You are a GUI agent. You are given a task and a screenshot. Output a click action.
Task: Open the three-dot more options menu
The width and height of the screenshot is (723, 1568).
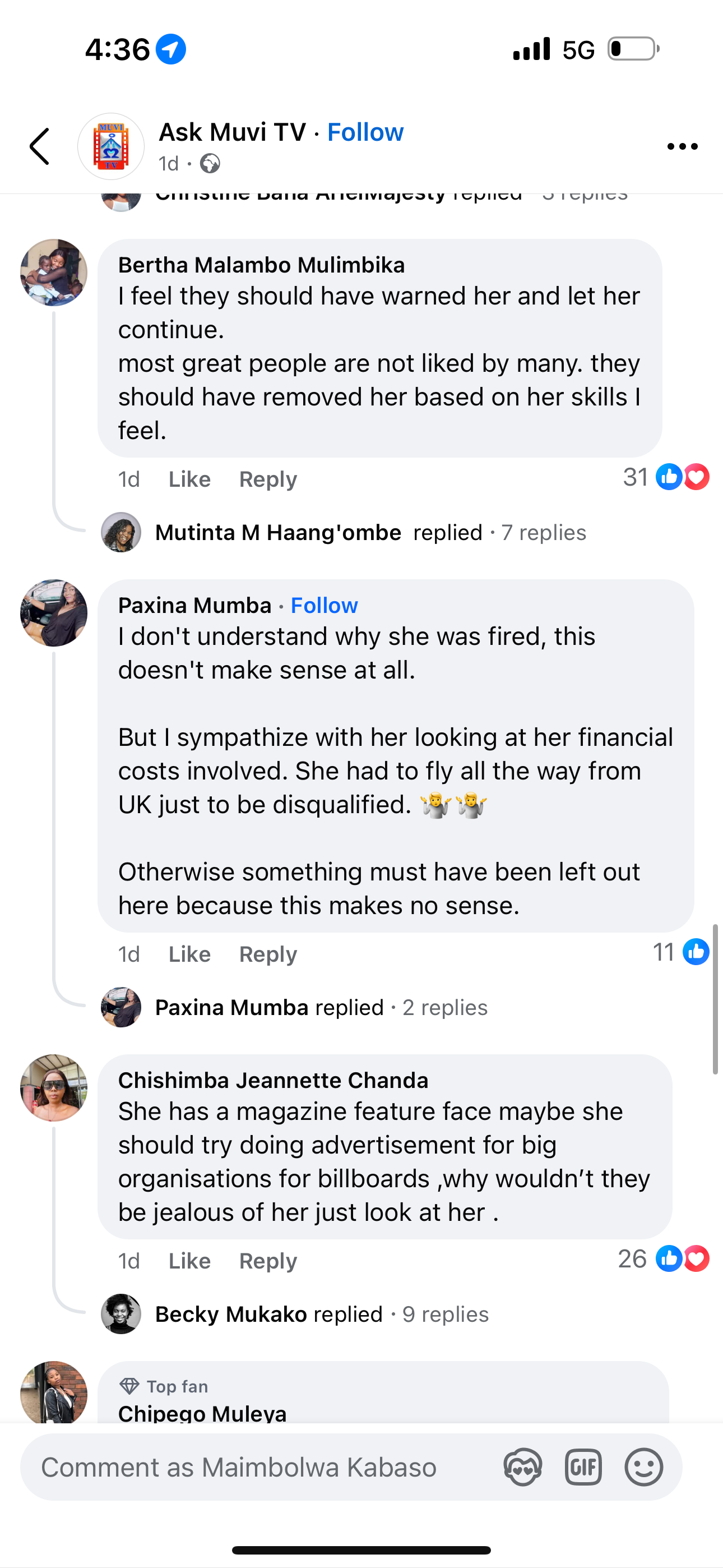coord(682,146)
